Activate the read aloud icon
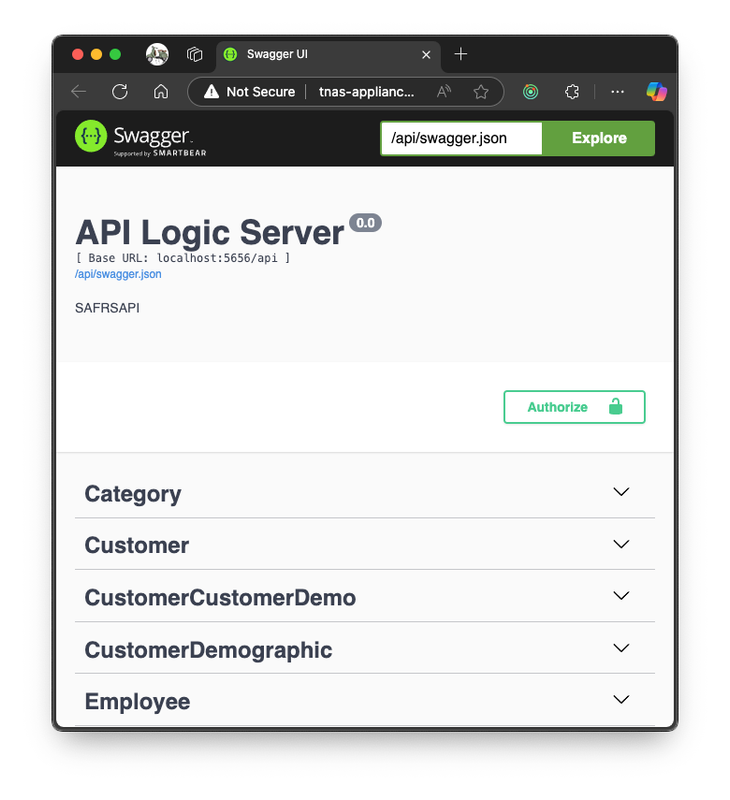730x800 pixels. pos(444,92)
